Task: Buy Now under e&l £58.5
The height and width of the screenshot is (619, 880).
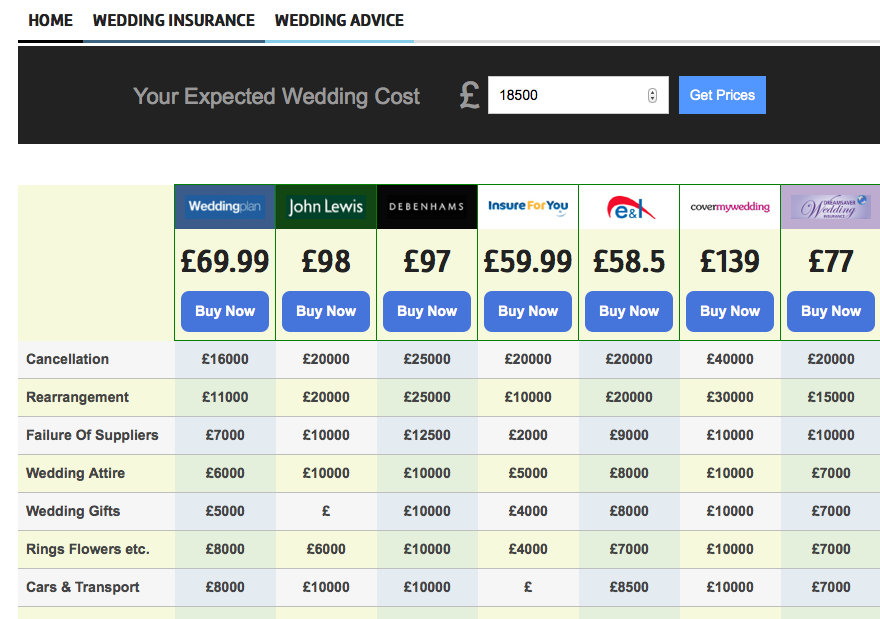Action: (x=629, y=311)
